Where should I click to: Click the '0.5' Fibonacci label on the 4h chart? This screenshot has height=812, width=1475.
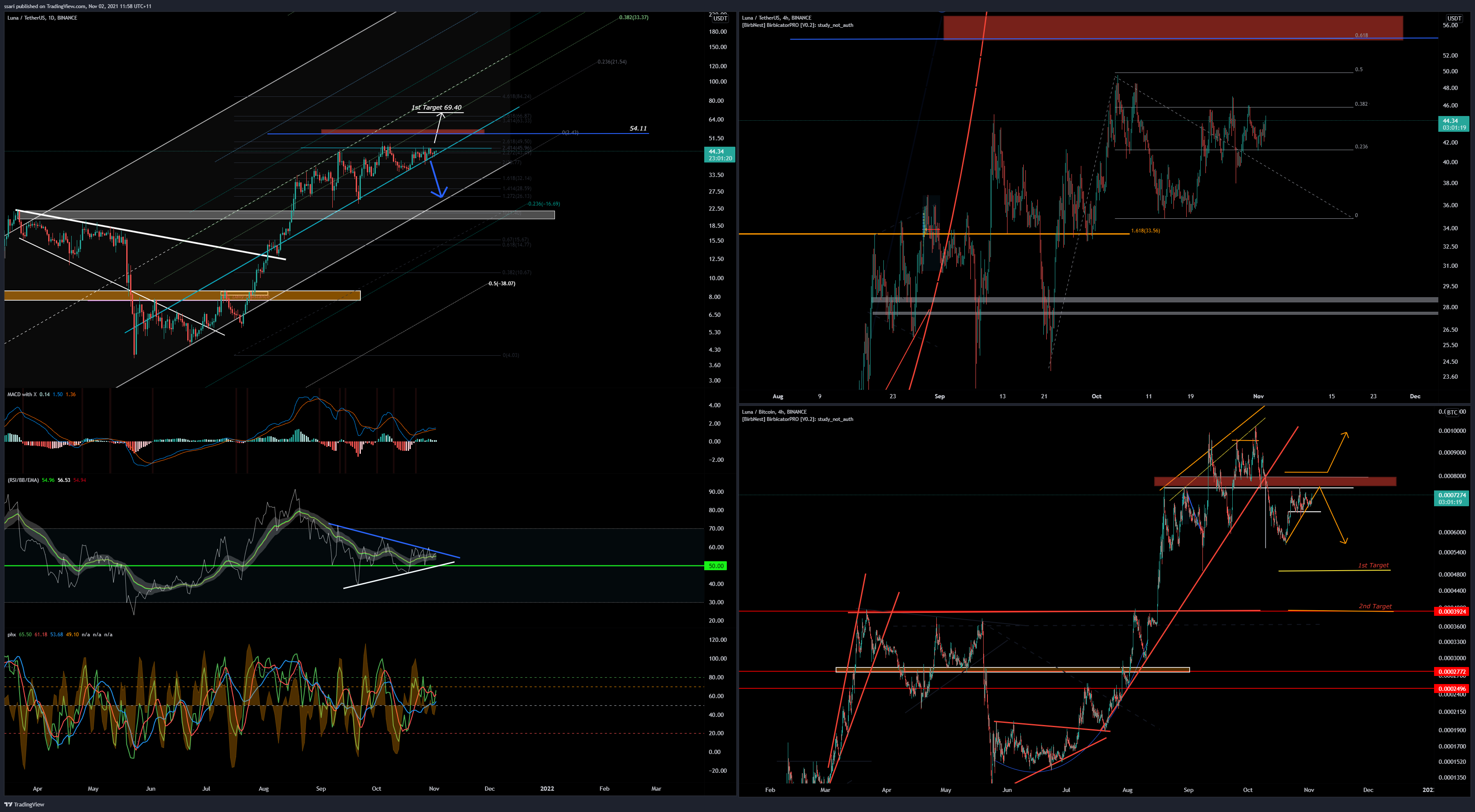coord(1359,69)
